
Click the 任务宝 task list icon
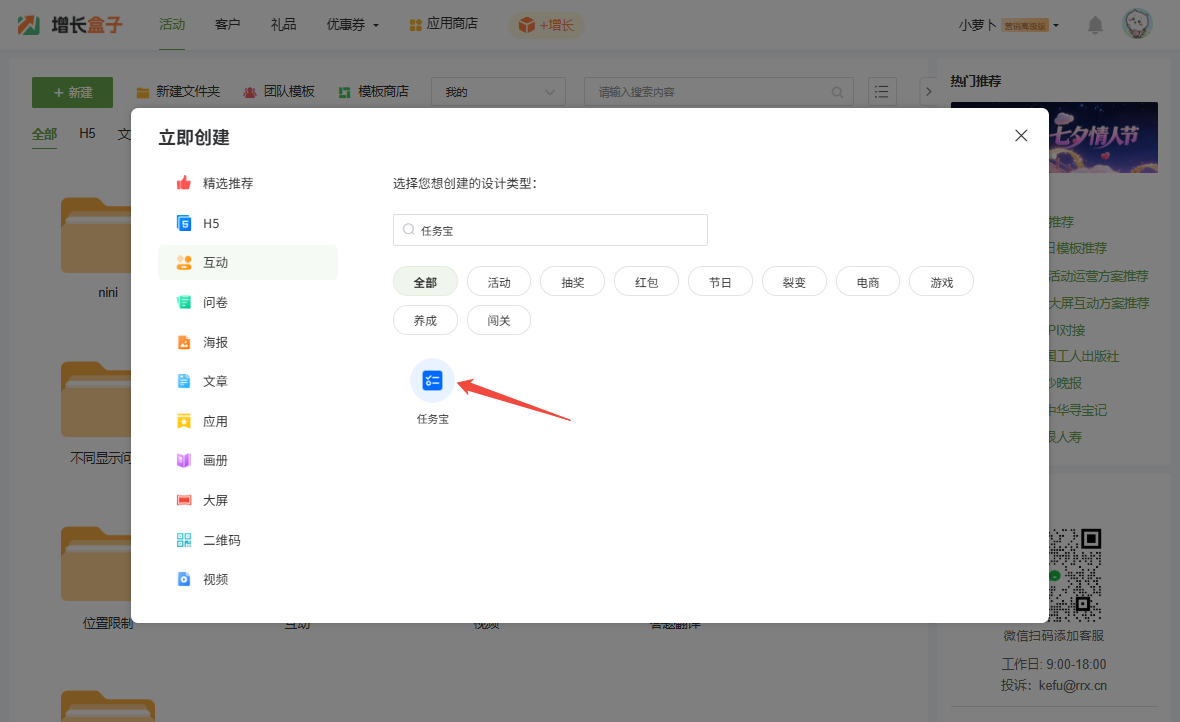432,380
